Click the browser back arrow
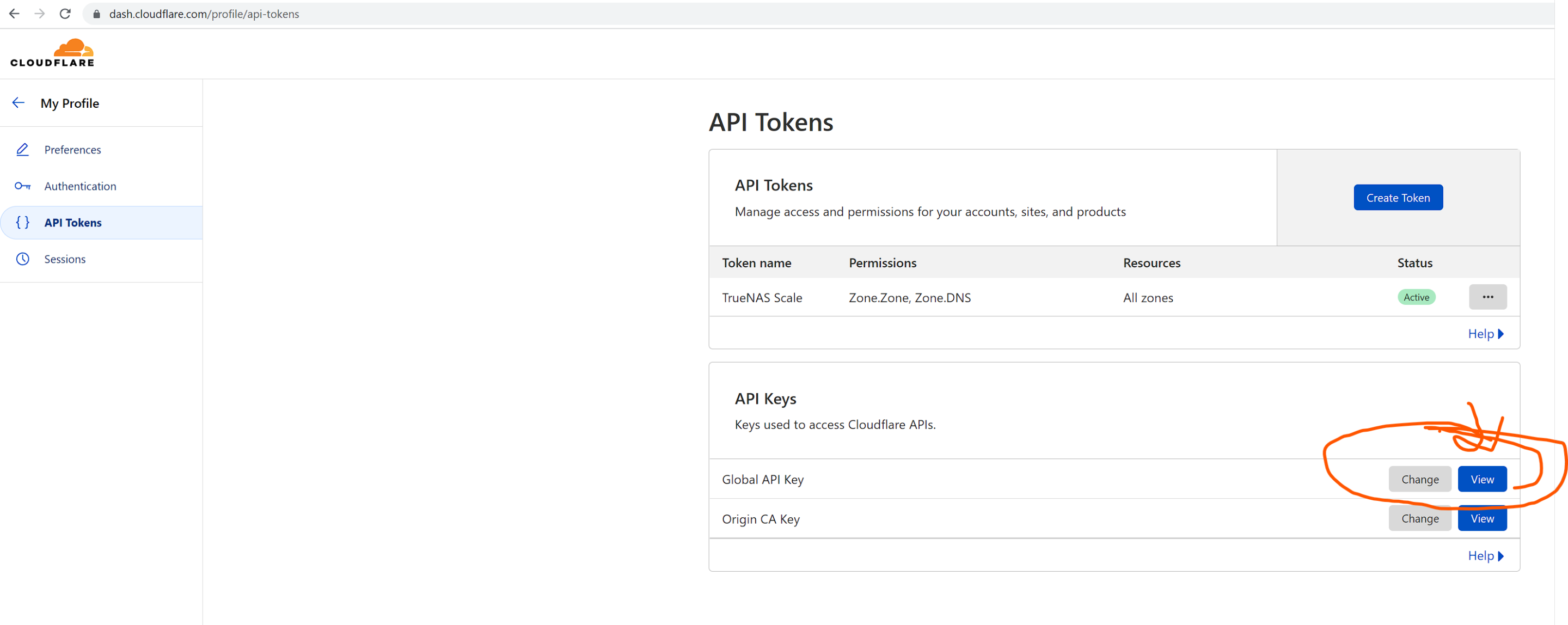Viewport: 1568px width, 625px height. coord(14,14)
